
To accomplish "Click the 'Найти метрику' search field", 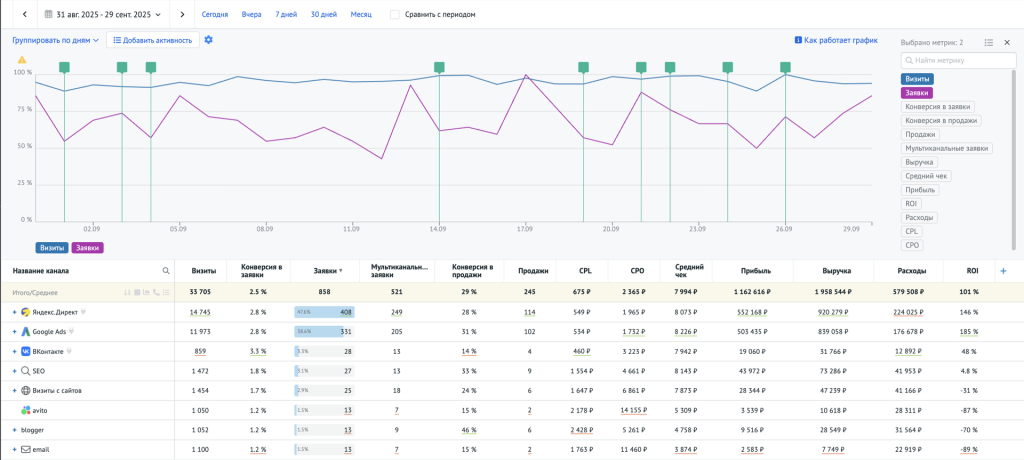I will click(956, 60).
